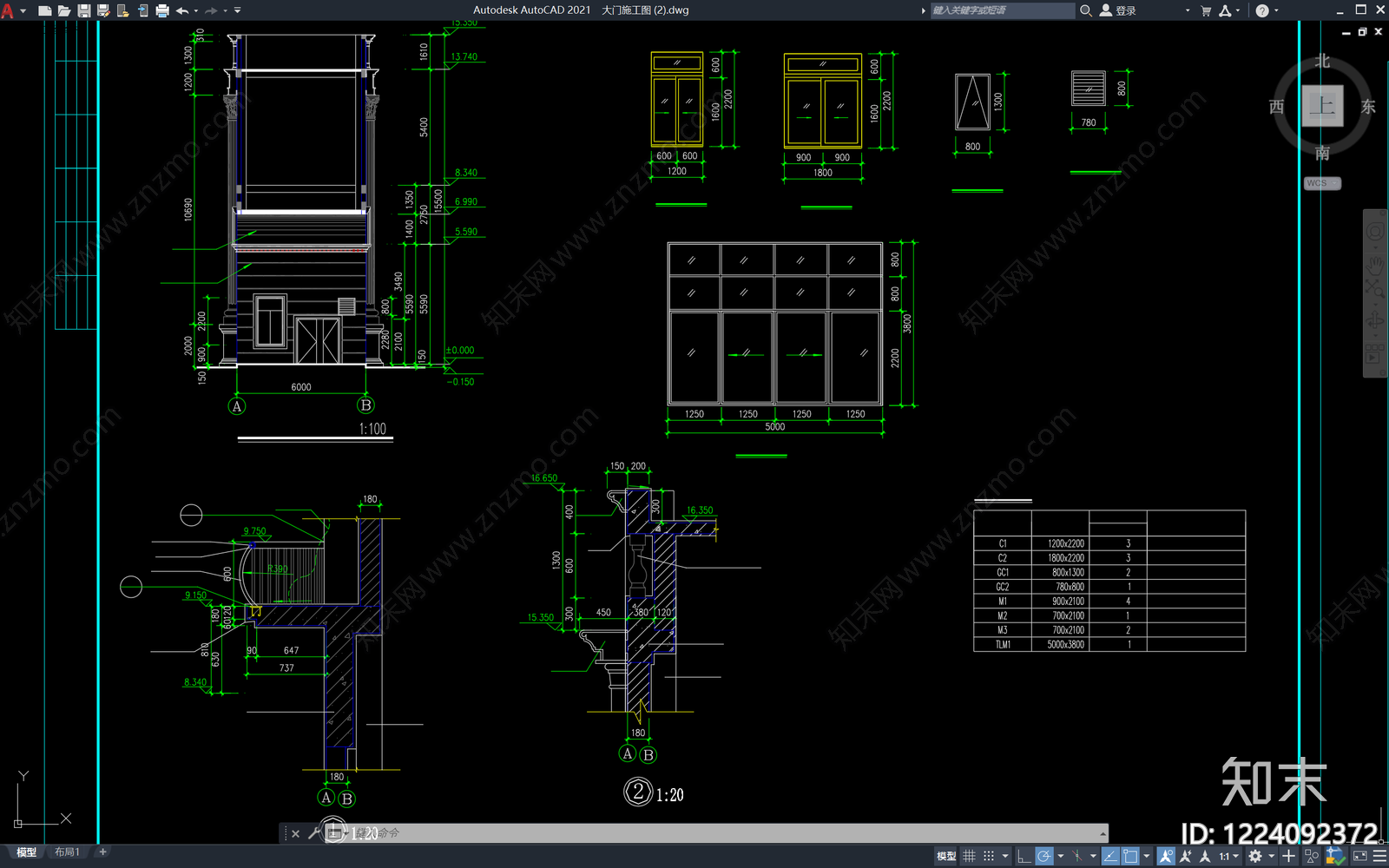
Task: Toggle isometric drafting in status bar
Action: (x=1076, y=856)
